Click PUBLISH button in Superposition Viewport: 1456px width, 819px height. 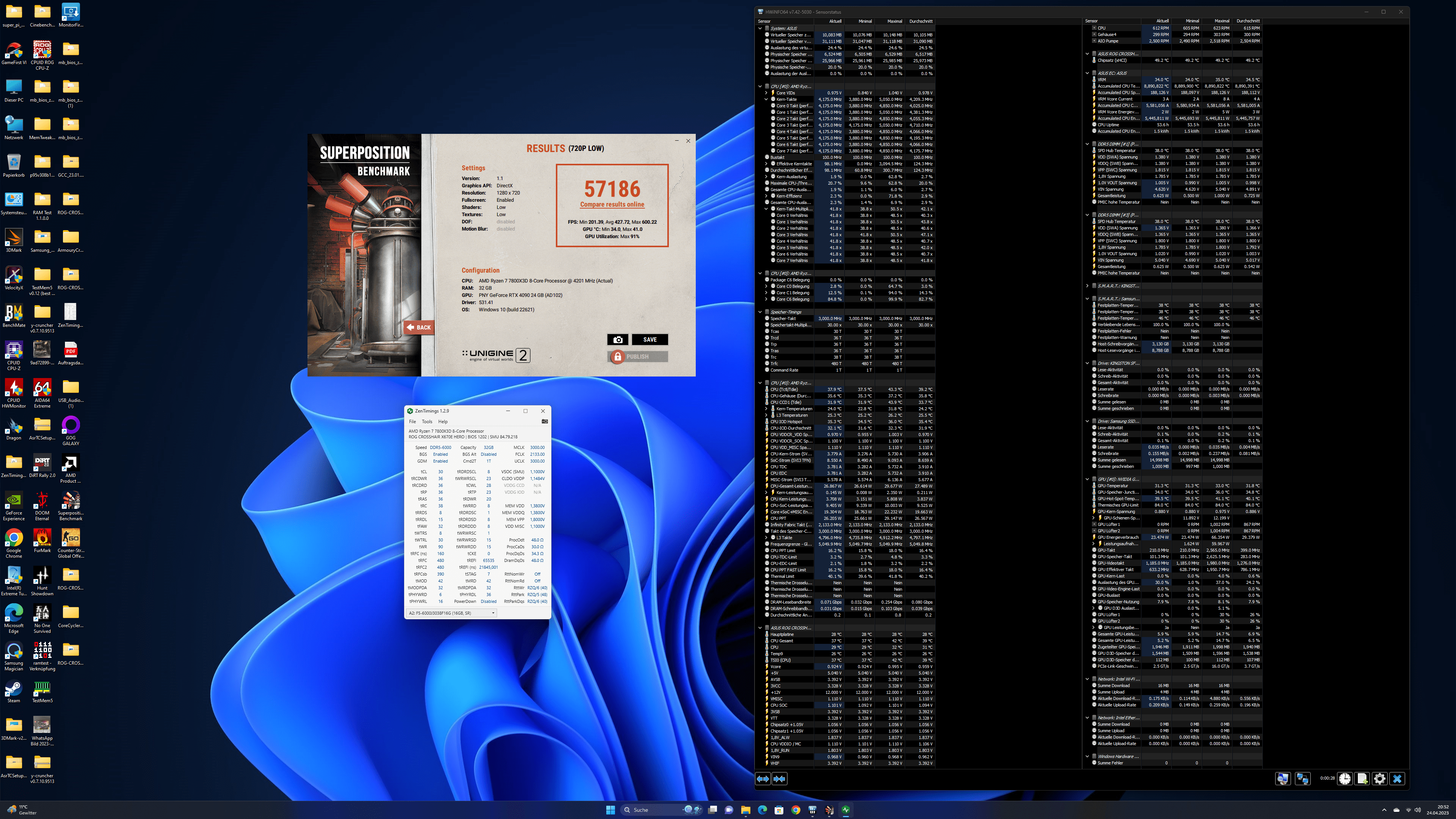point(637,357)
